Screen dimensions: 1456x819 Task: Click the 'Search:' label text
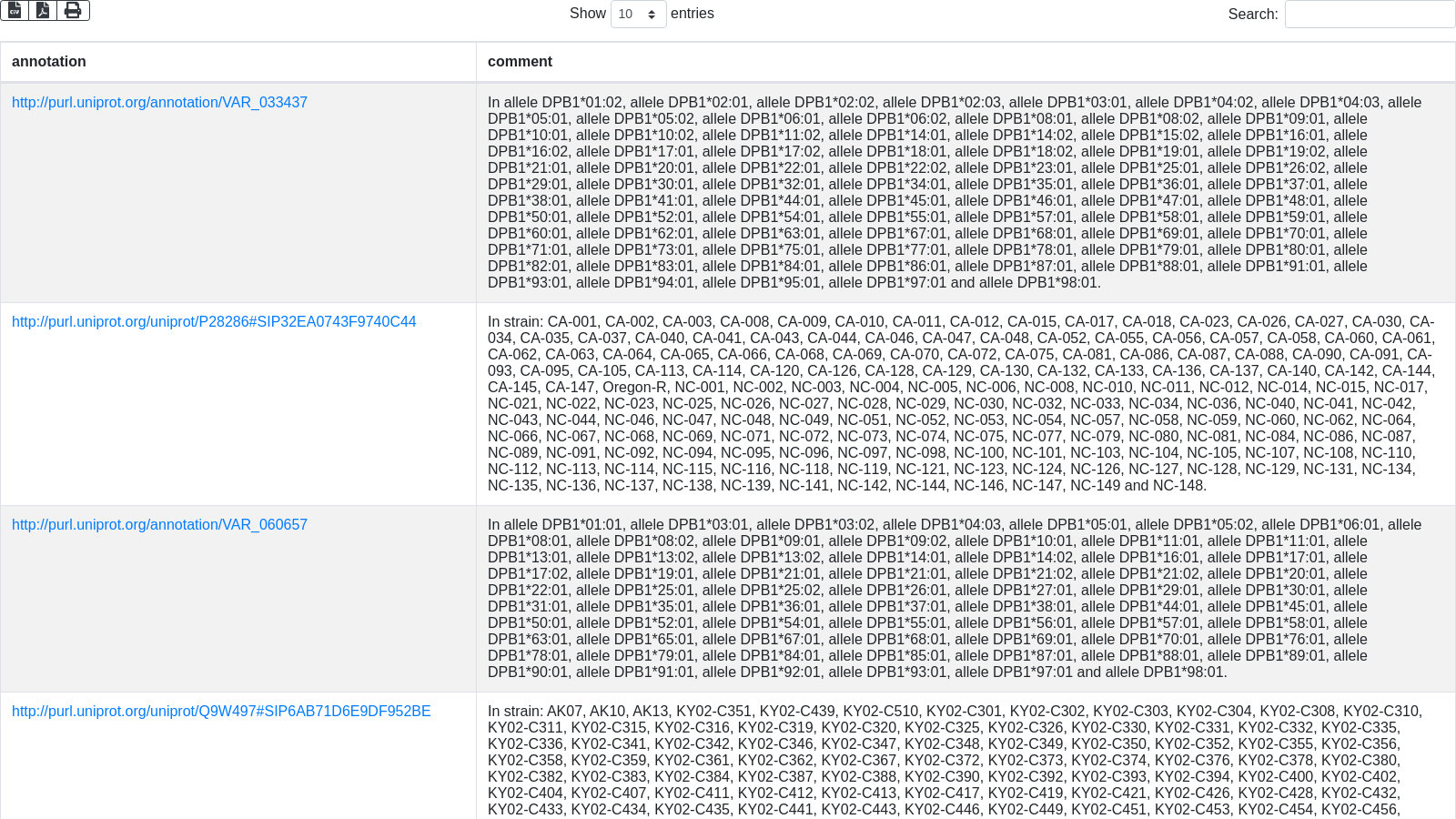pos(1252,15)
